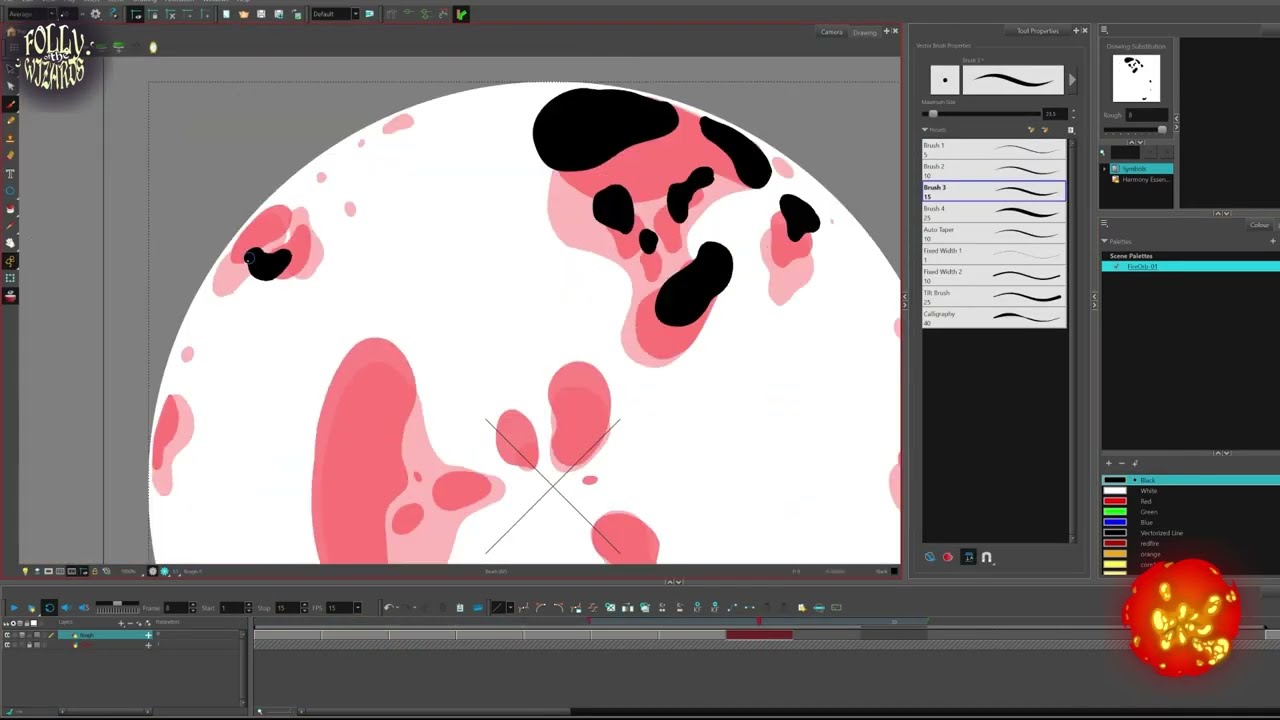Click the red highlighted timeline frame block
Screen dimensions: 1280x720
759,634
